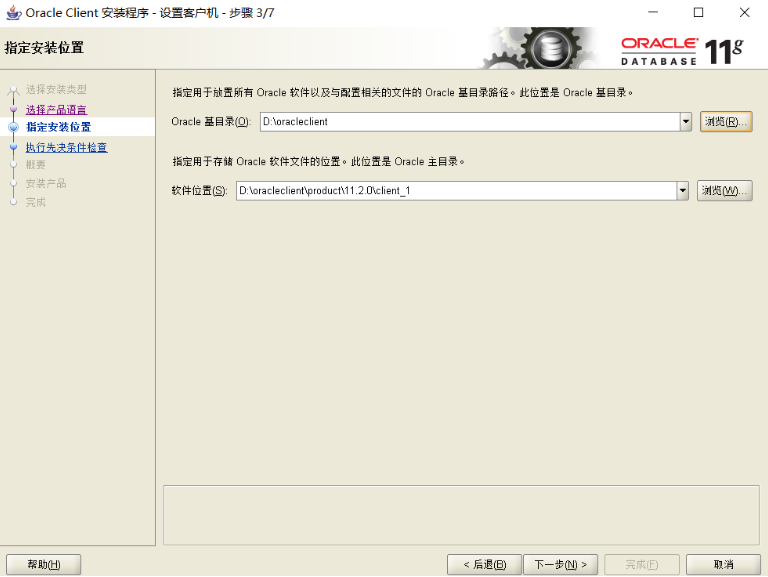Screen dimensions: 768x577
Task: Click the greyed 完成 step in sidebar
Action: (35, 202)
